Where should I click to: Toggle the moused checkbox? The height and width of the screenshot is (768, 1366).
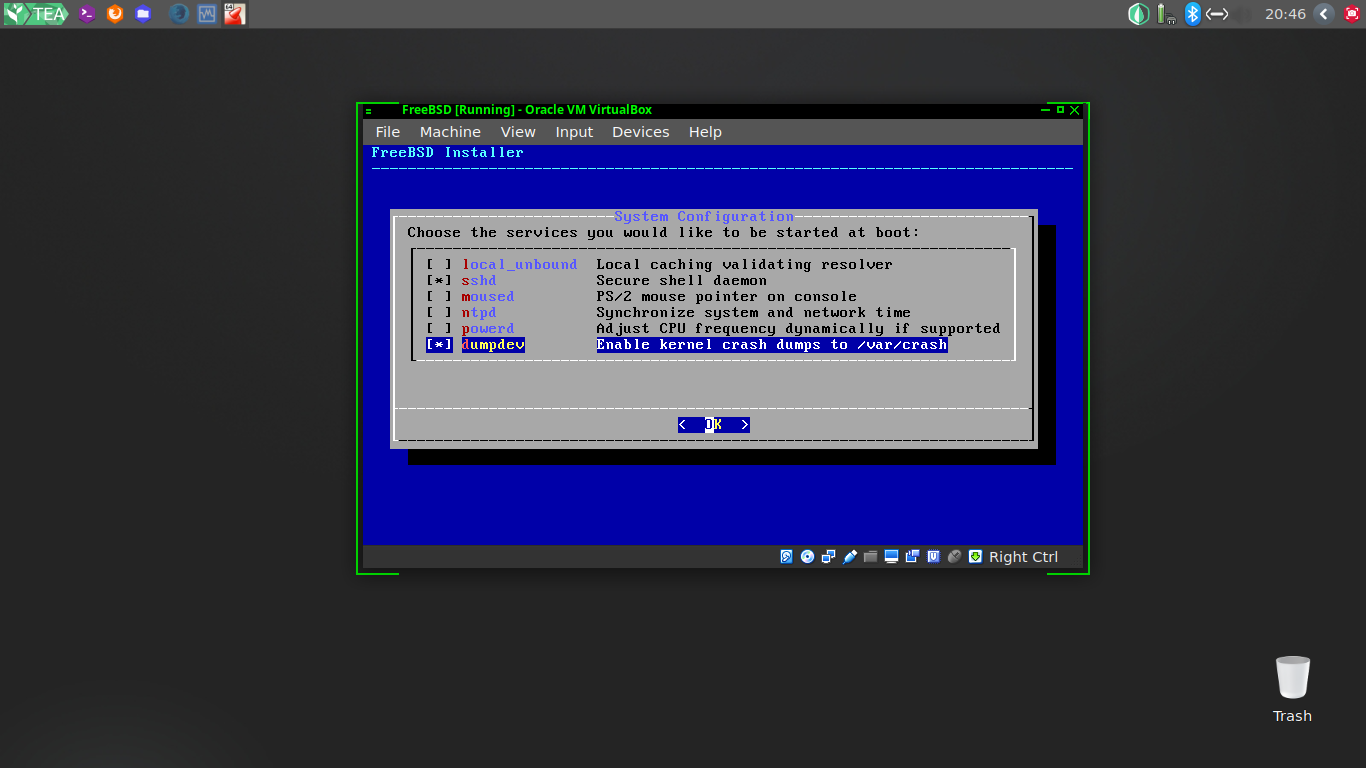point(439,297)
